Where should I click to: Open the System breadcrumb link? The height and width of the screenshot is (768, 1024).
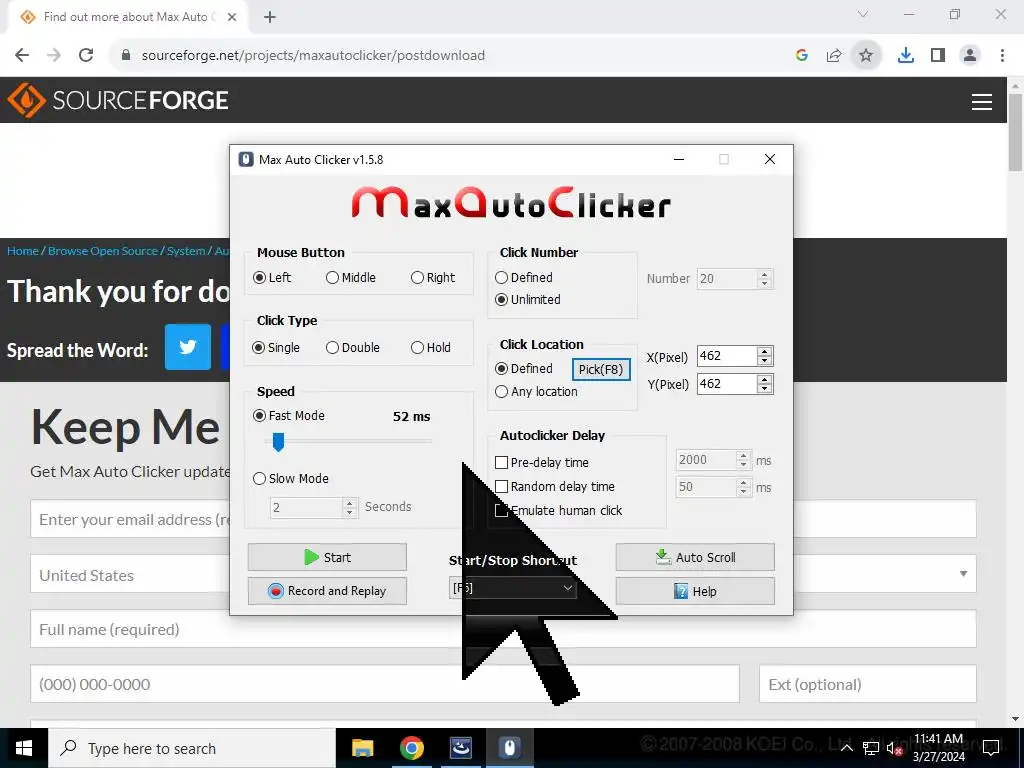pyautogui.click(x=185, y=251)
